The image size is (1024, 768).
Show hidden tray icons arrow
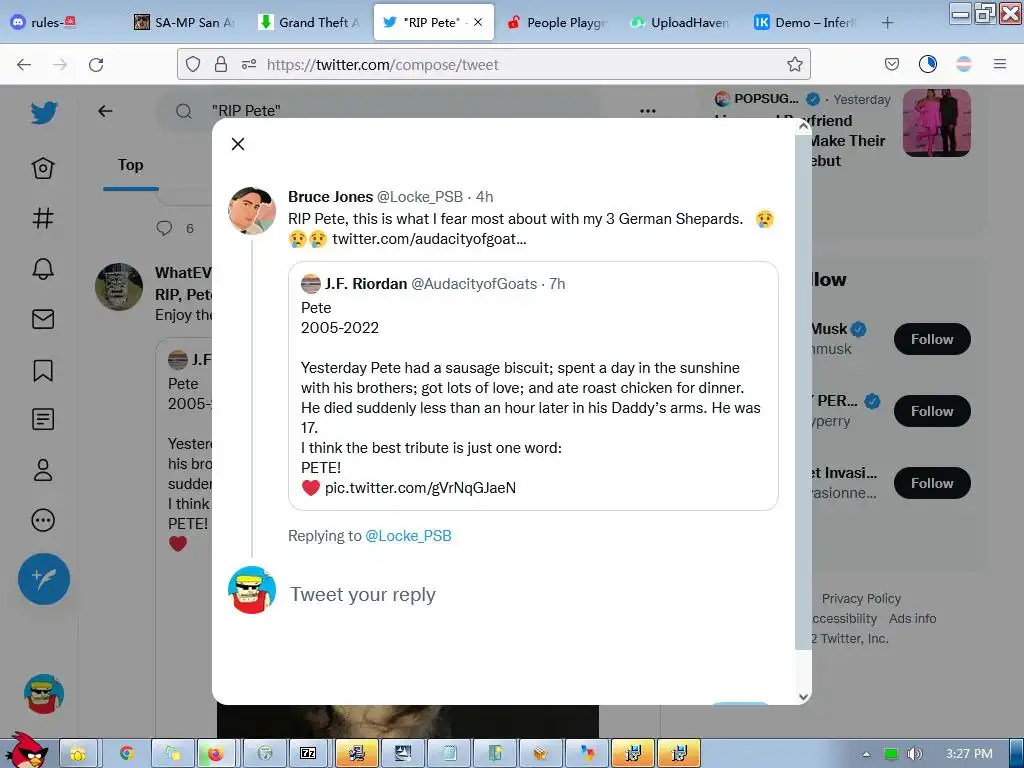click(866, 754)
